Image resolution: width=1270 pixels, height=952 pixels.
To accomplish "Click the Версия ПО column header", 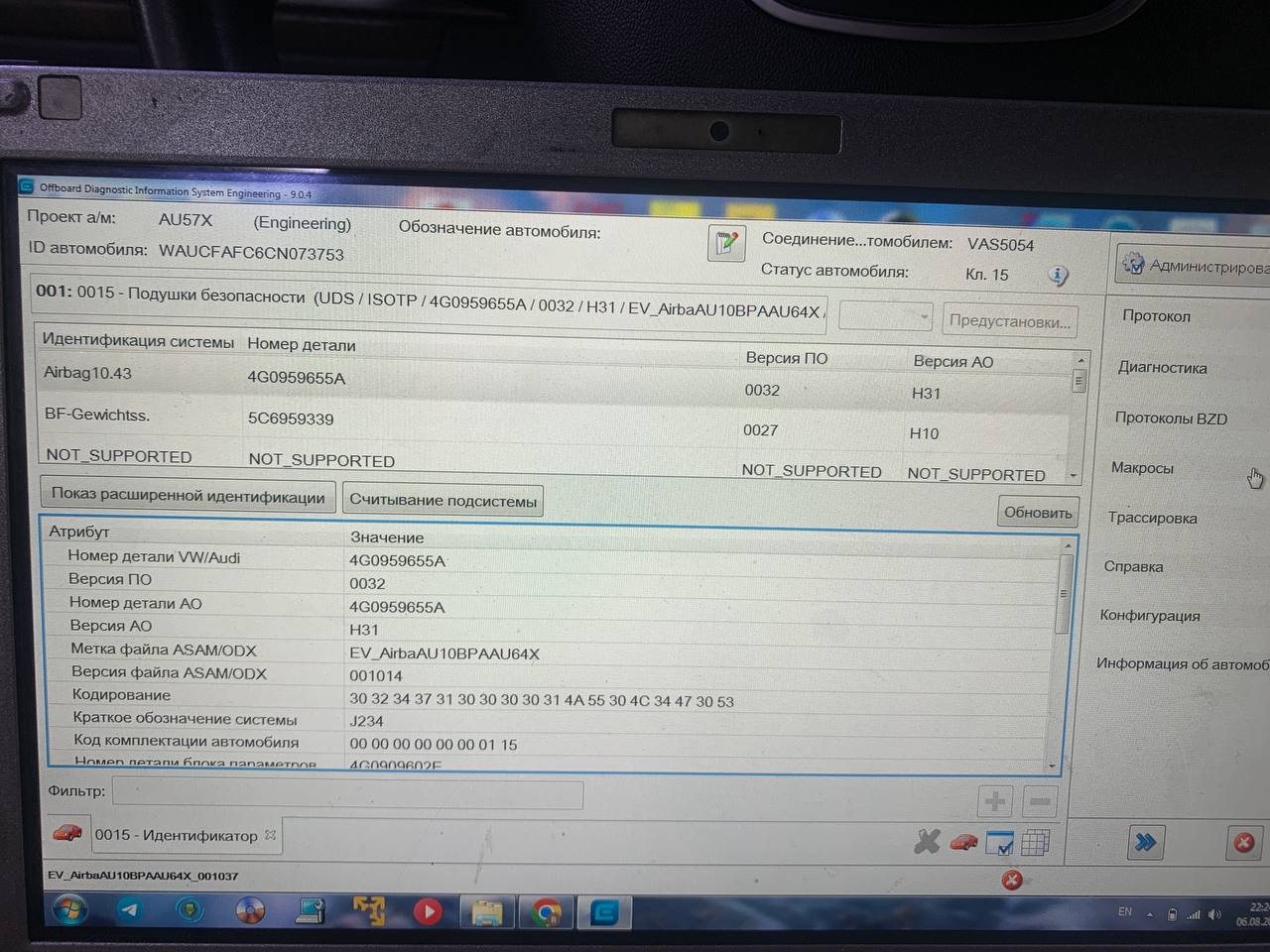I will click(x=786, y=358).
